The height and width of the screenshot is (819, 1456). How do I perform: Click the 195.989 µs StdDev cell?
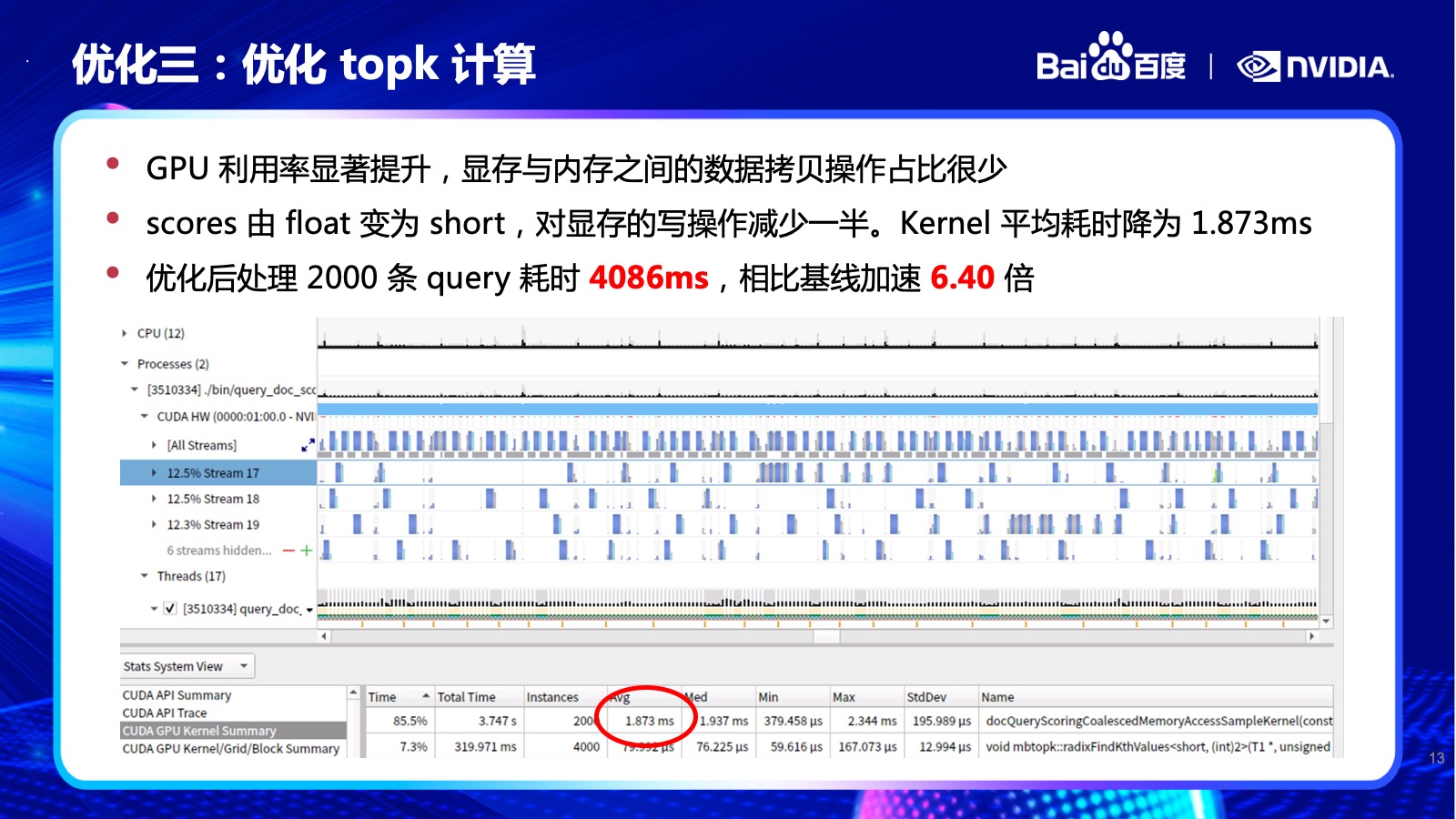pos(942,721)
